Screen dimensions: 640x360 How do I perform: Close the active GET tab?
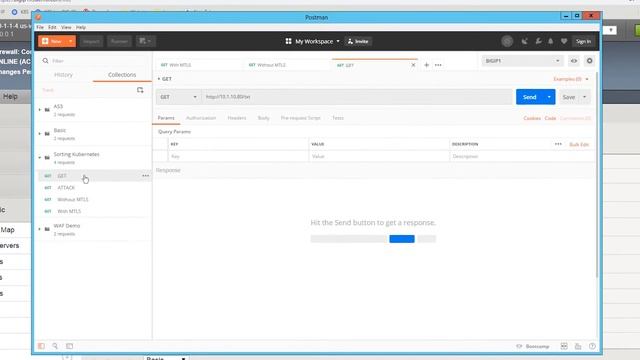coord(413,65)
